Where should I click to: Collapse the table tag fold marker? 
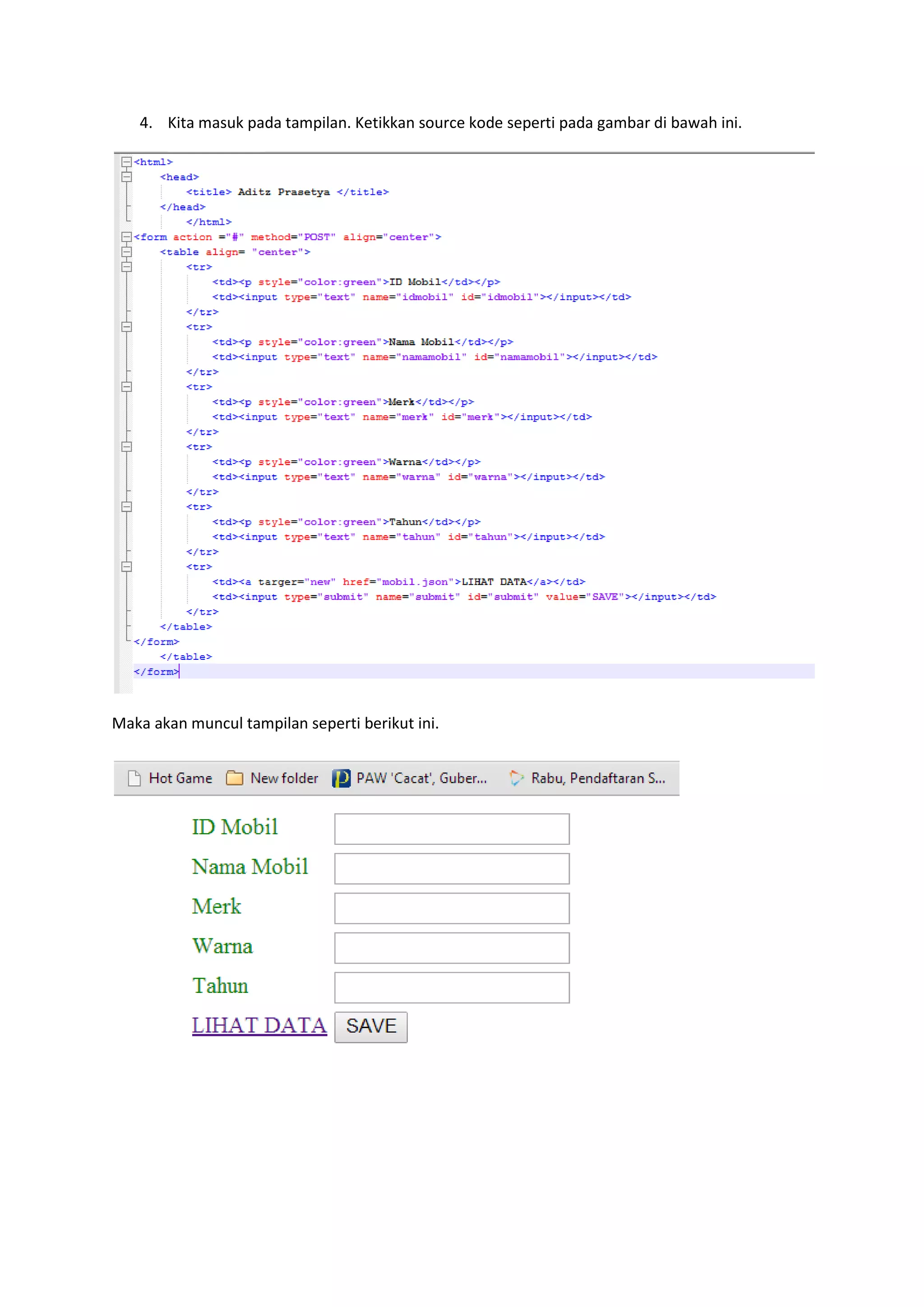[126, 252]
